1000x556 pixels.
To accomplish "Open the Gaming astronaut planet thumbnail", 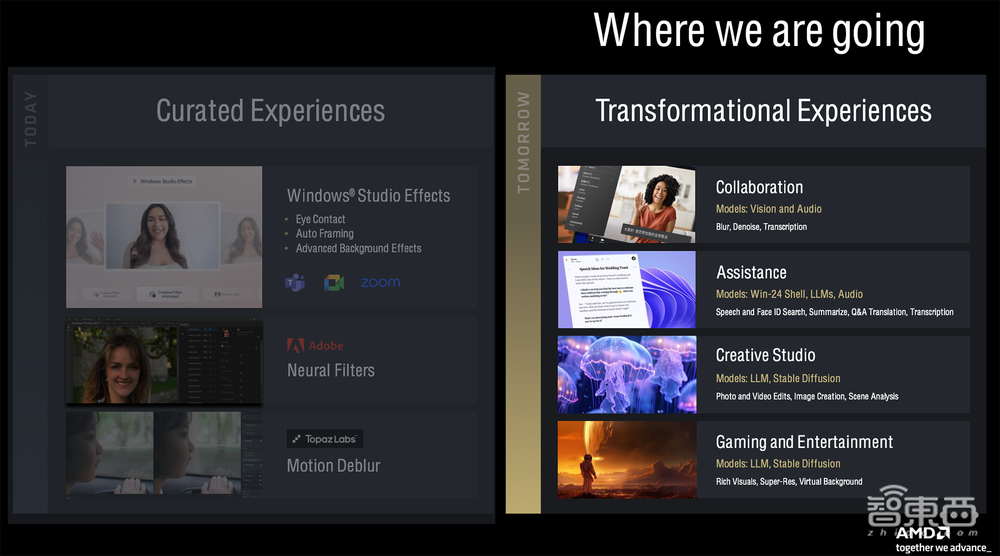I will point(627,459).
